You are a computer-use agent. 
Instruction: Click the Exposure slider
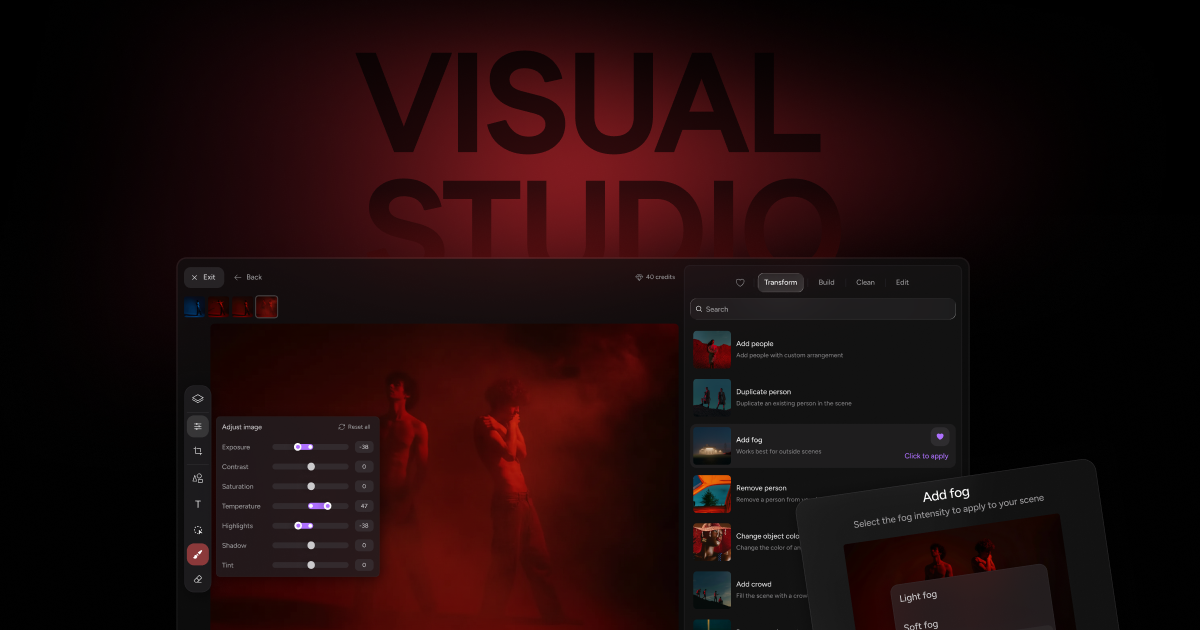[311, 447]
